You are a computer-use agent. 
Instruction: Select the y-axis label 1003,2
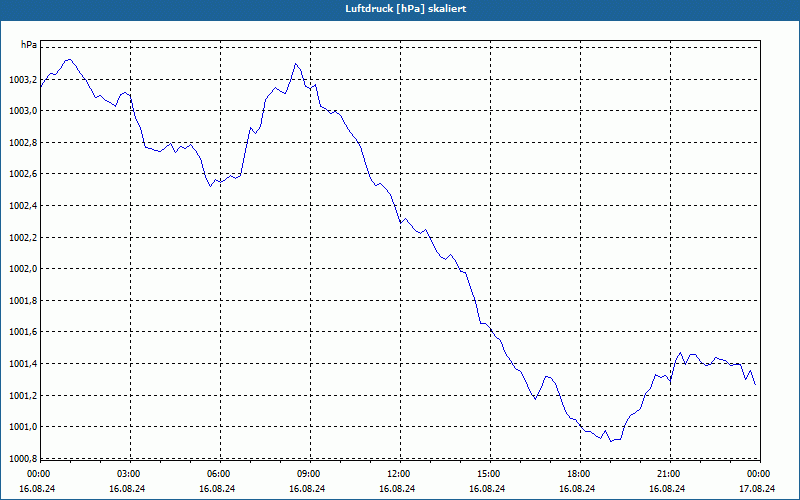point(23,80)
